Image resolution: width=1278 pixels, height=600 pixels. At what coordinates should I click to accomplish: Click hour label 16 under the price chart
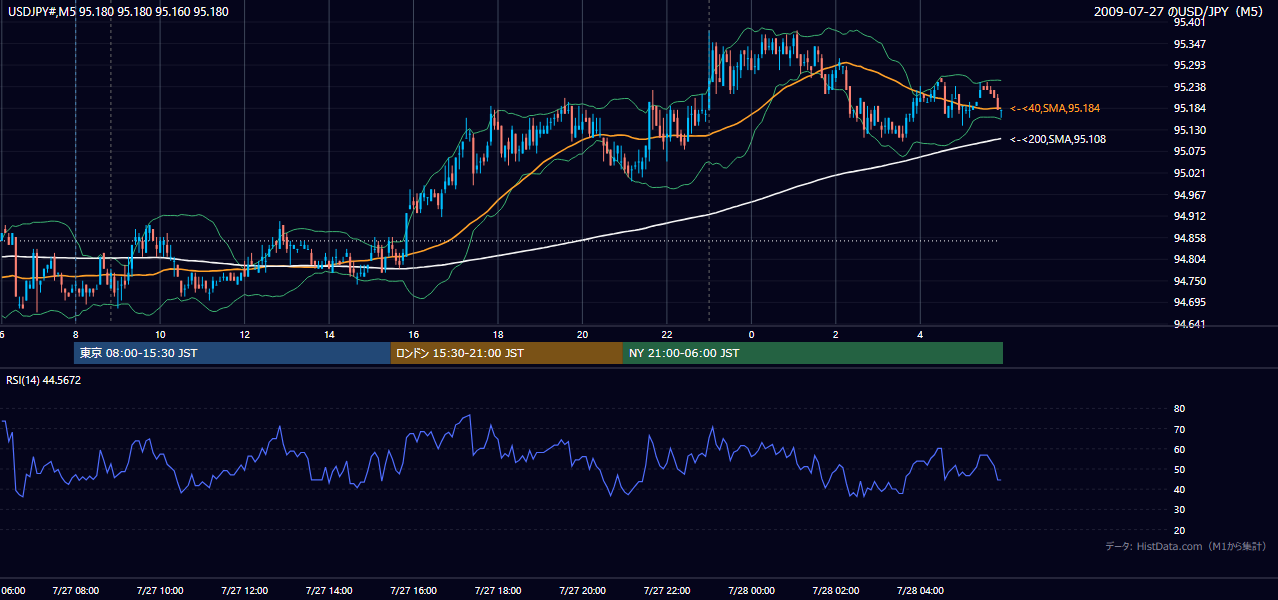(x=413, y=334)
